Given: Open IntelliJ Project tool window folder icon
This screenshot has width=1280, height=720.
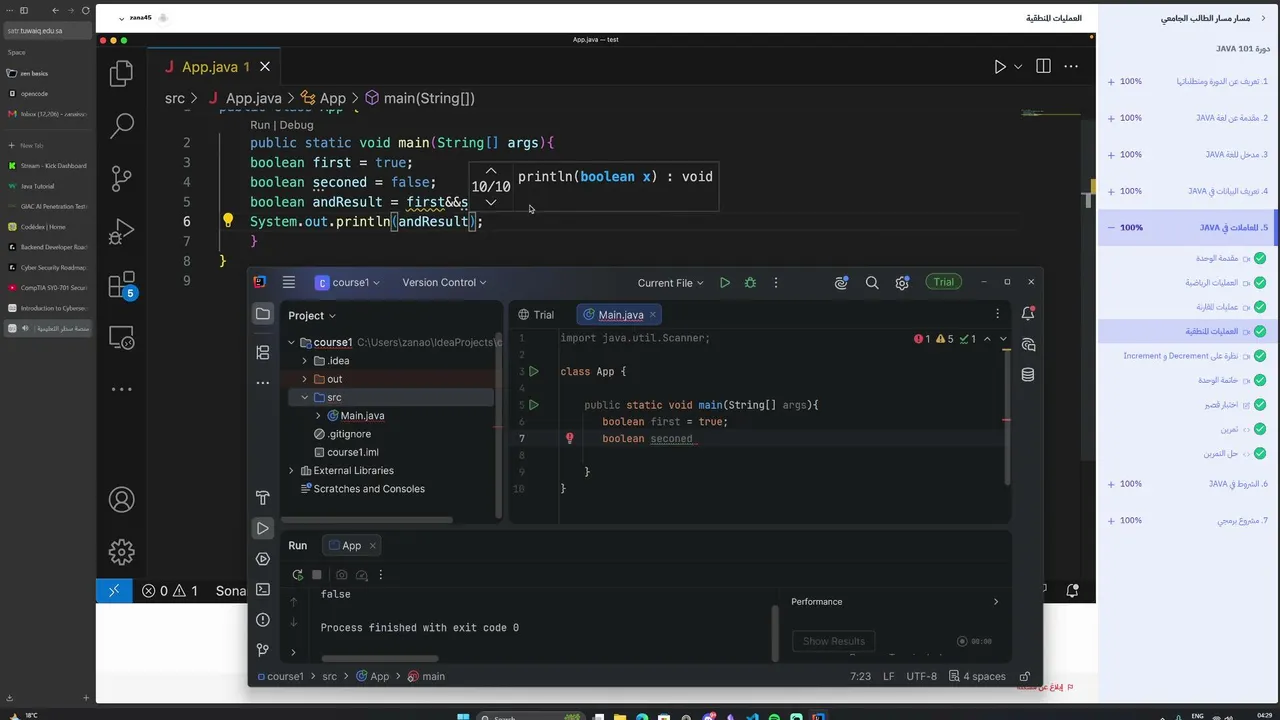Looking at the screenshot, I should [263, 314].
